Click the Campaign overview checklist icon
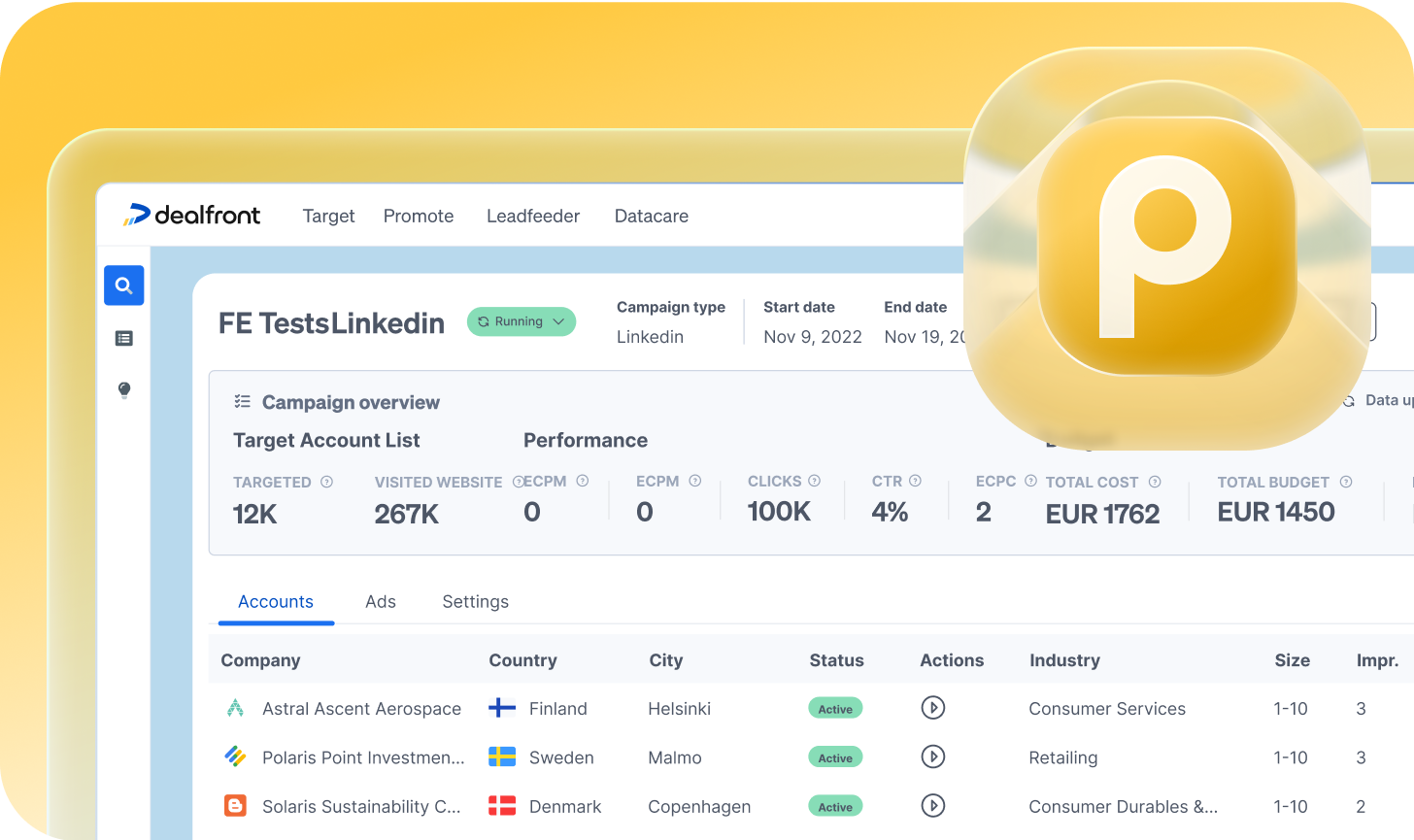This screenshot has height=840, width=1414. pos(243,402)
